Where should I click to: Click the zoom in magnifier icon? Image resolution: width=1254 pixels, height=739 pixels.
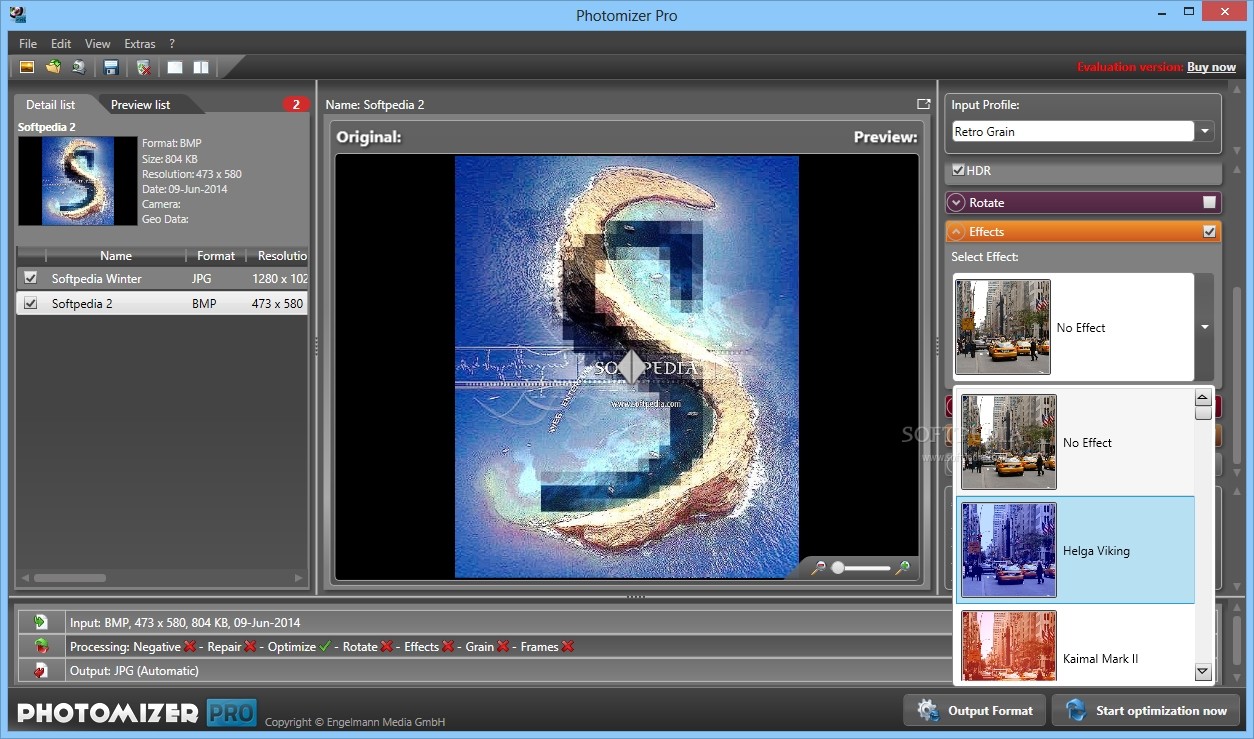coord(902,568)
